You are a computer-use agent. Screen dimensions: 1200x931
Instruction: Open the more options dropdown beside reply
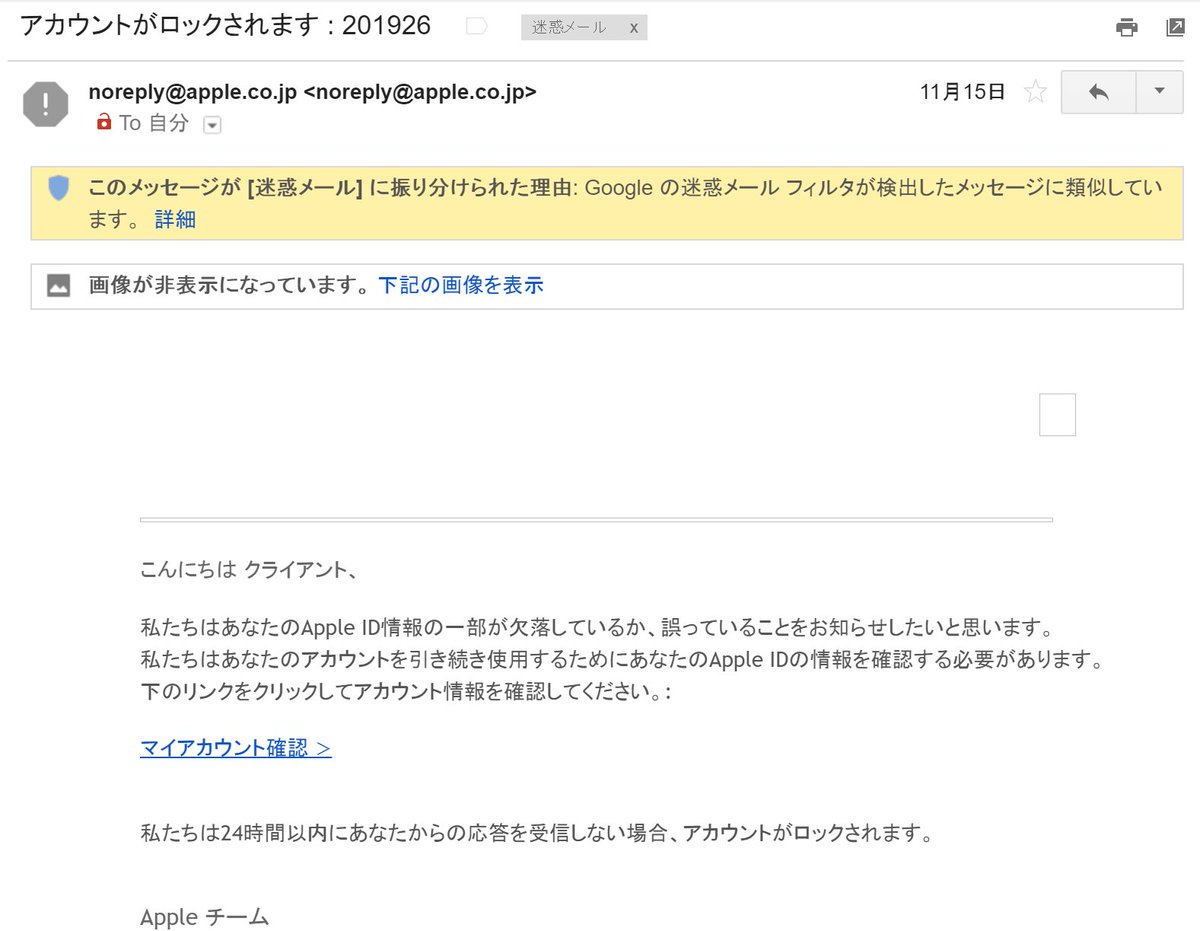pos(1160,92)
